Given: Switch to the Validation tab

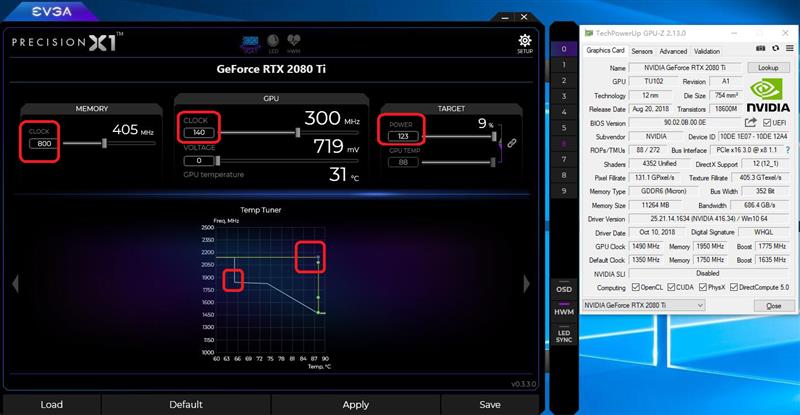Looking at the screenshot, I should (x=707, y=52).
